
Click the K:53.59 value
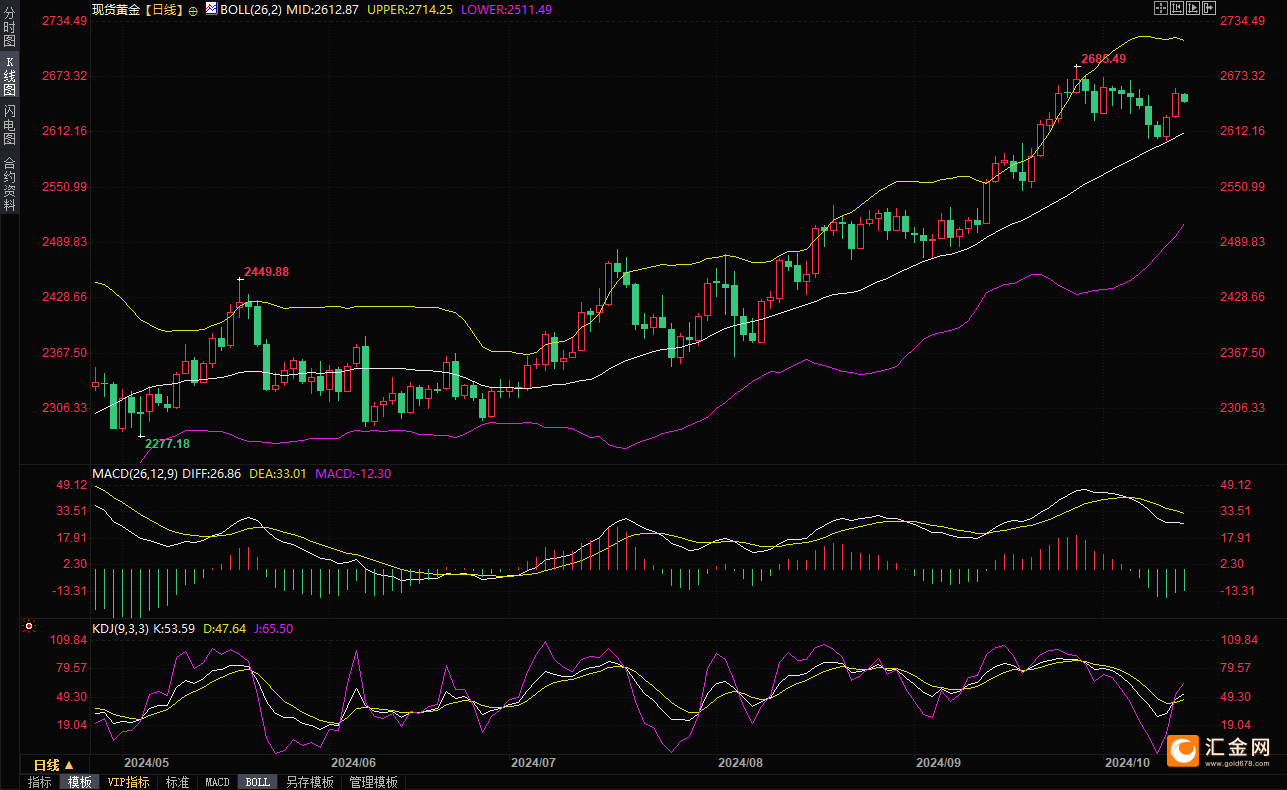point(174,628)
